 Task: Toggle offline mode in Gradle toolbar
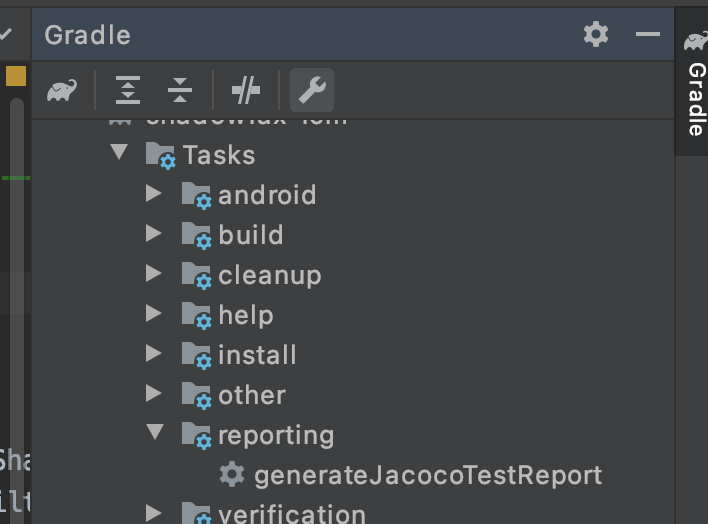click(246, 90)
